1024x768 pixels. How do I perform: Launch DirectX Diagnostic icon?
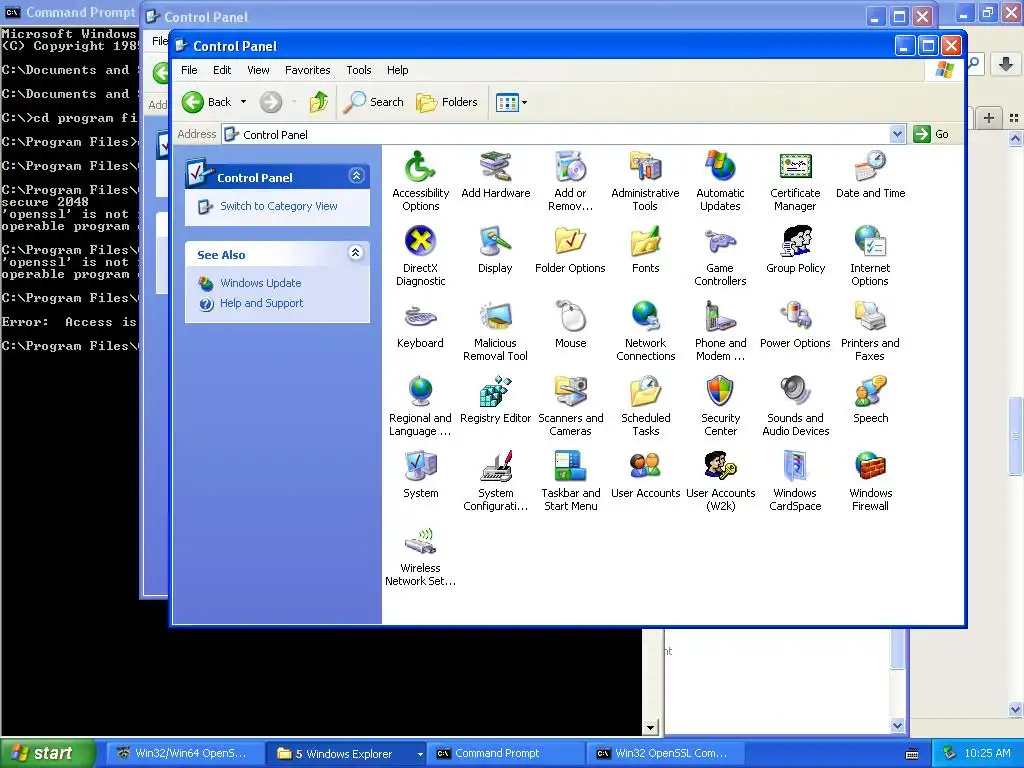tap(420, 257)
